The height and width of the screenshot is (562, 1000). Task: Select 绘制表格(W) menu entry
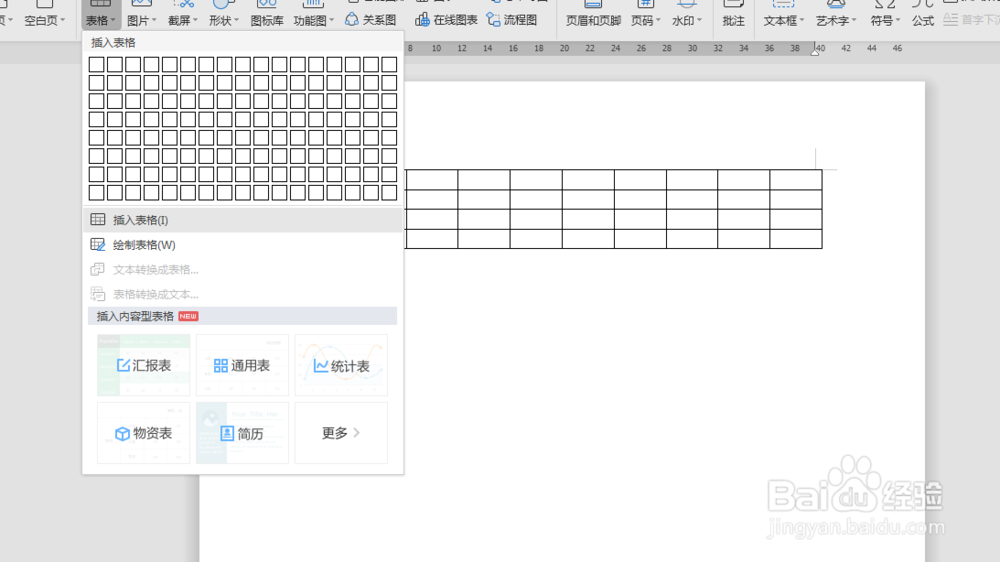coord(243,245)
